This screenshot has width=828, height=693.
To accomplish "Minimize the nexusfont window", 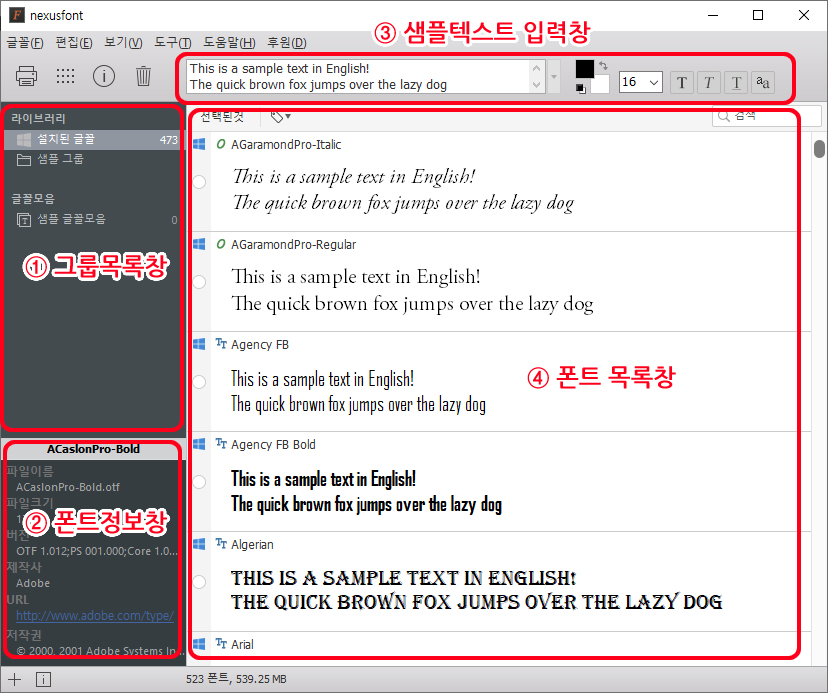I will [x=713, y=15].
